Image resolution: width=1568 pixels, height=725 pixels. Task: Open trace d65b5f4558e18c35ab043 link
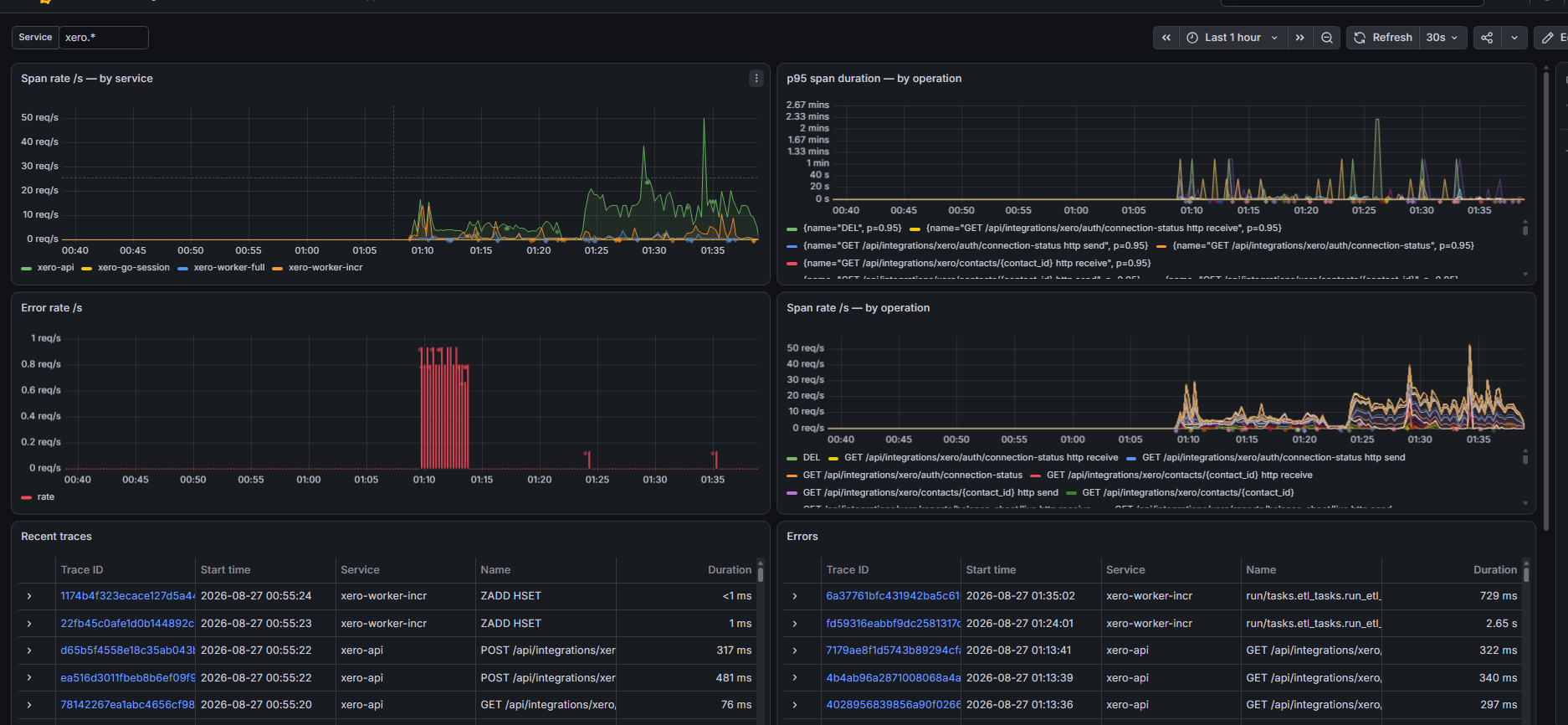pyautogui.click(x=127, y=650)
